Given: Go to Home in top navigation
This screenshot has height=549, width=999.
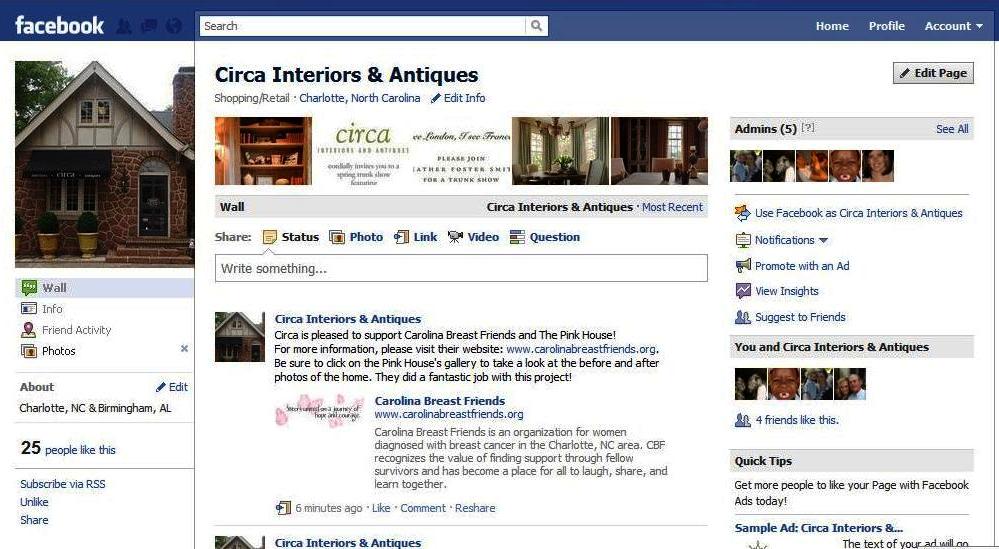Looking at the screenshot, I should [832, 26].
